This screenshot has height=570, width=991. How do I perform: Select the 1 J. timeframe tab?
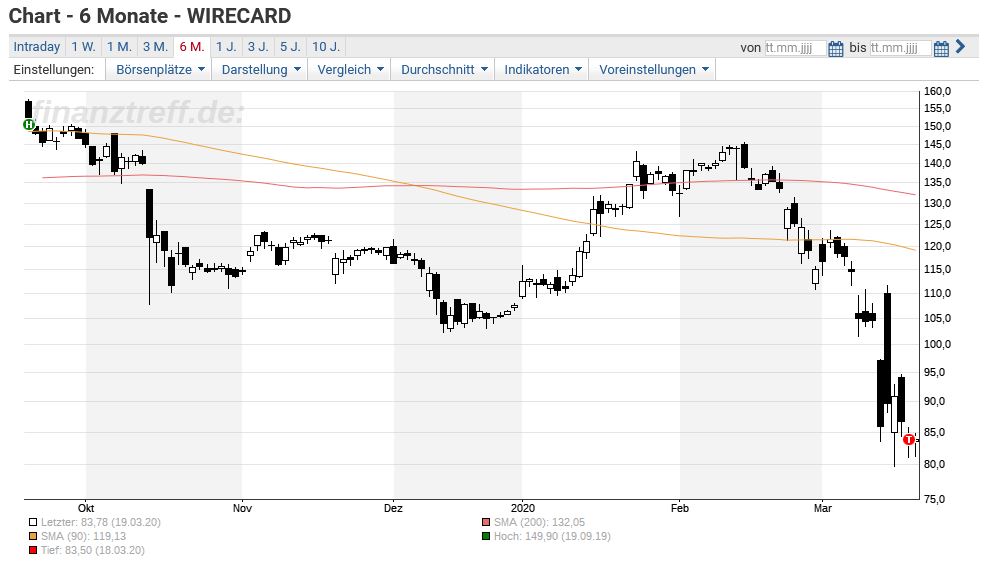click(x=226, y=47)
